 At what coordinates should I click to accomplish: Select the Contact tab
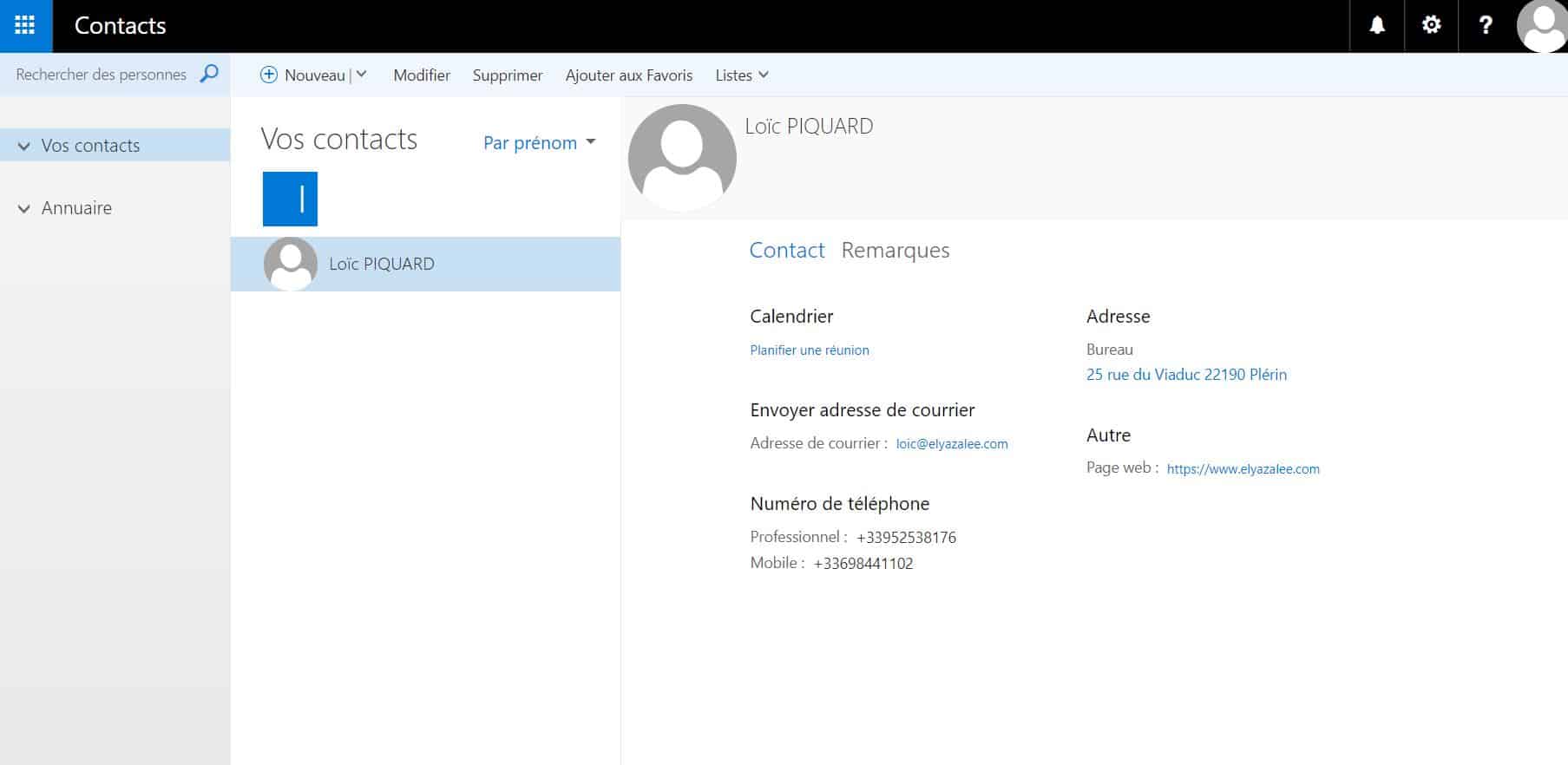(x=786, y=250)
